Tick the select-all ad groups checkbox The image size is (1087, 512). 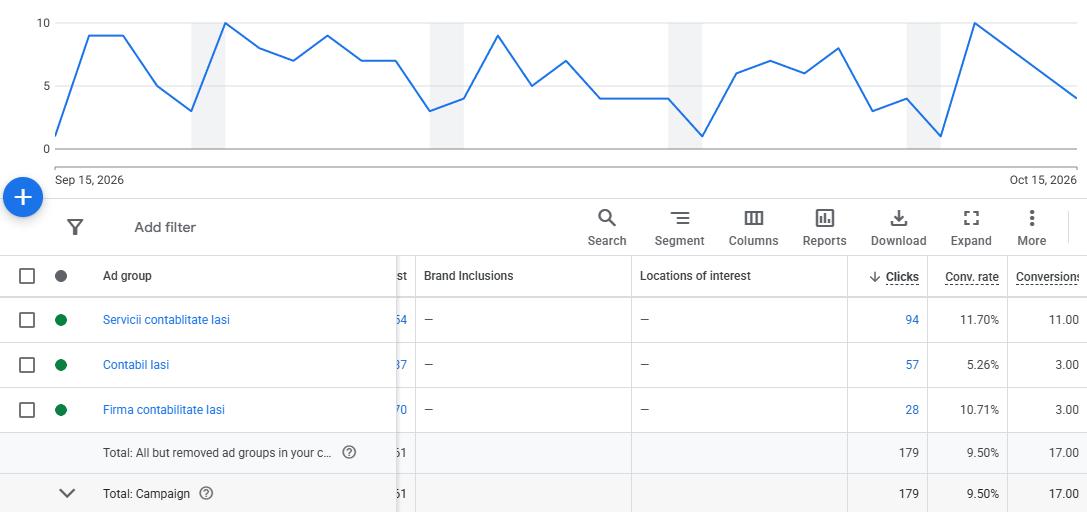point(26,276)
